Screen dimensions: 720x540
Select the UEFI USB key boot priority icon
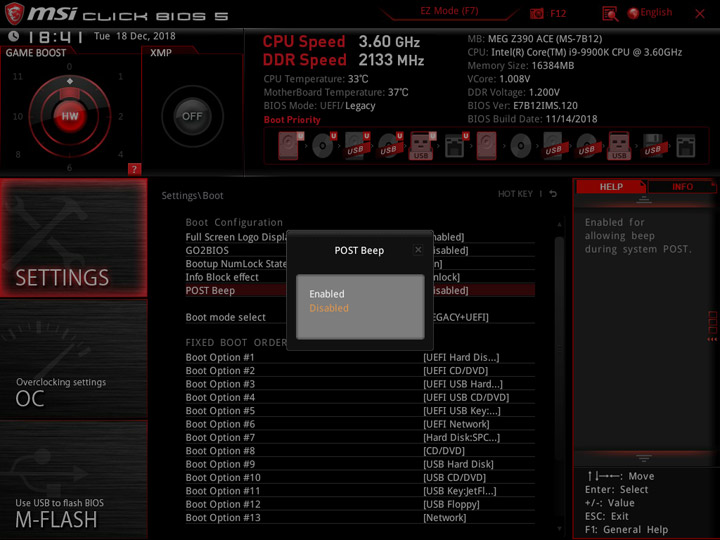click(x=422, y=146)
